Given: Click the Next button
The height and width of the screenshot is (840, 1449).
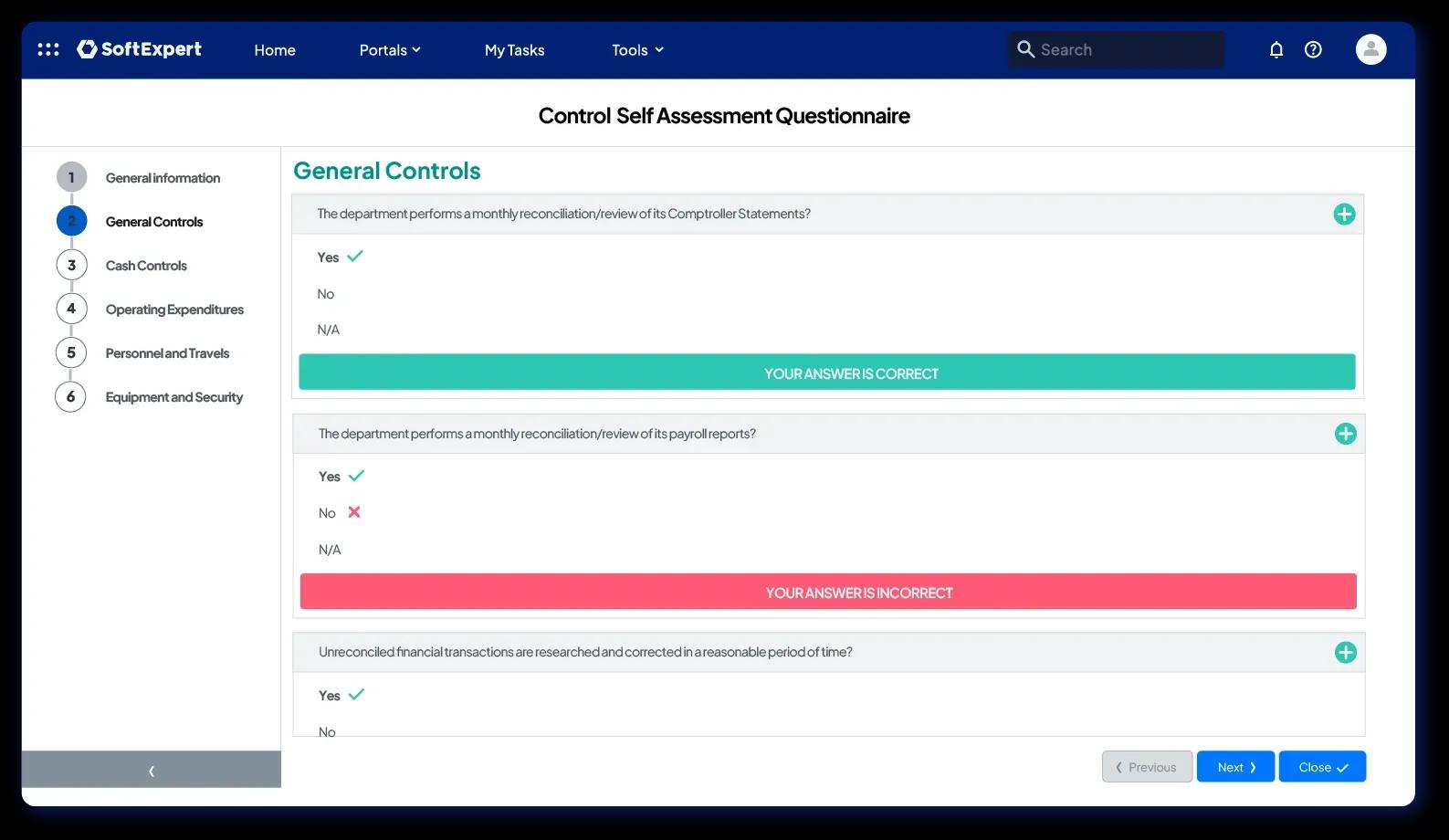Looking at the screenshot, I should coord(1235,767).
